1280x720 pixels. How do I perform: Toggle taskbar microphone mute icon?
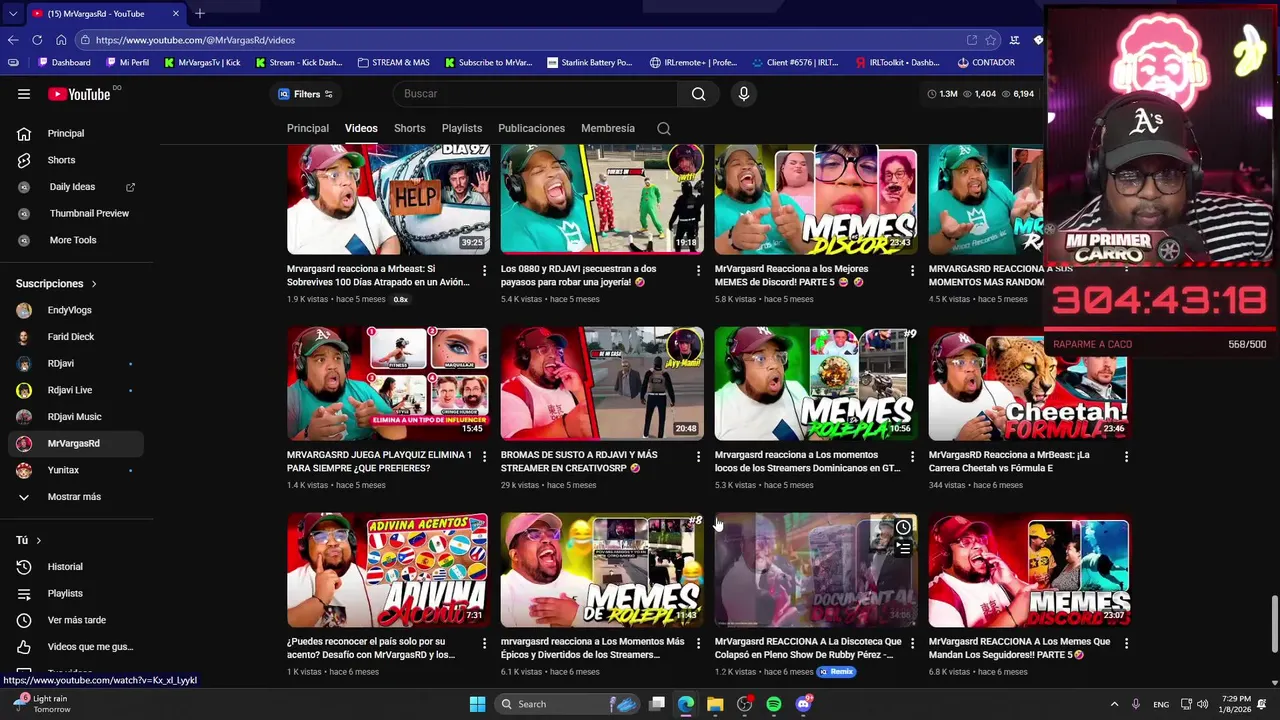click(1136, 704)
